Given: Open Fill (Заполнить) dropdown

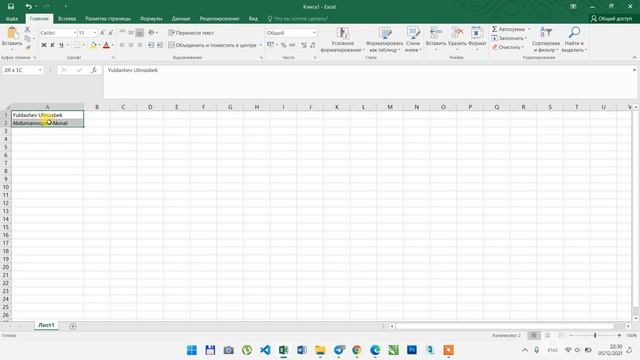Looking at the screenshot, I should [x=509, y=38].
